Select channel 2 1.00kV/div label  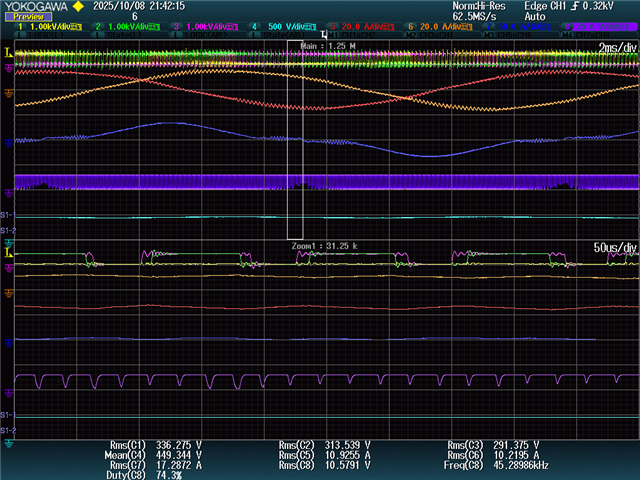[127, 27]
